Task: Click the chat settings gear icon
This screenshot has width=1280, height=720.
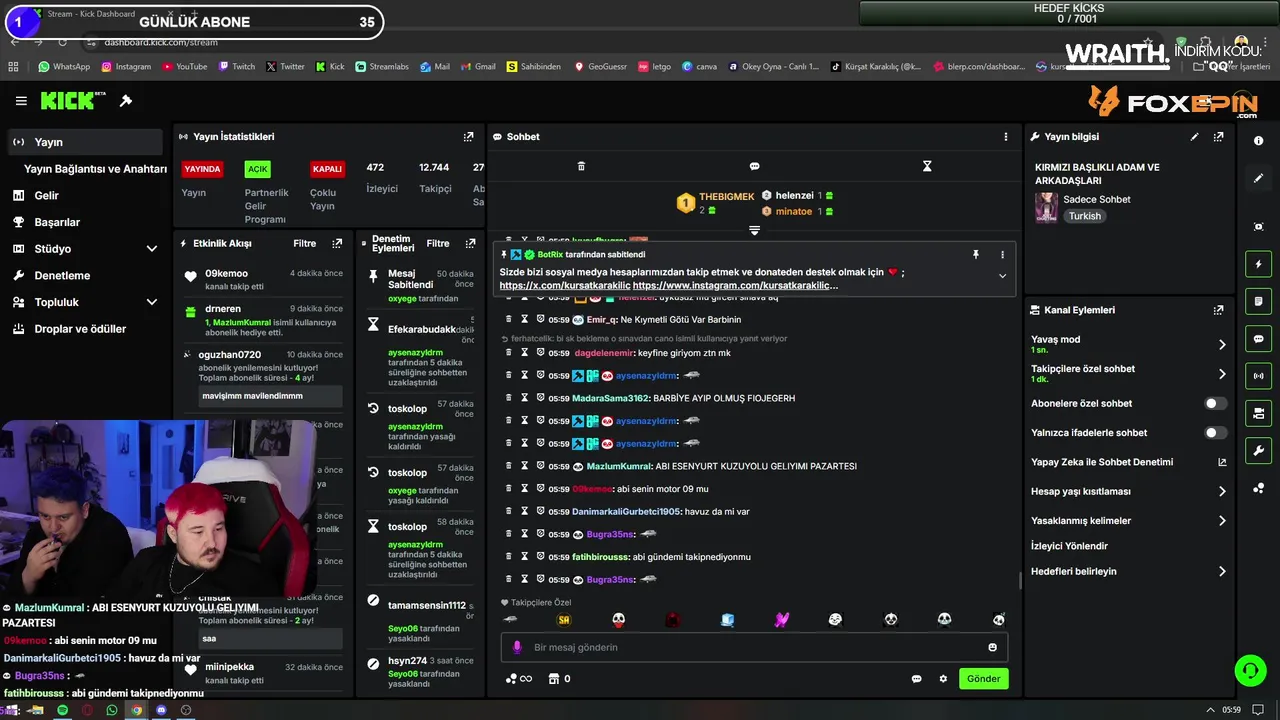Action: pyautogui.click(x=943, y=679)
